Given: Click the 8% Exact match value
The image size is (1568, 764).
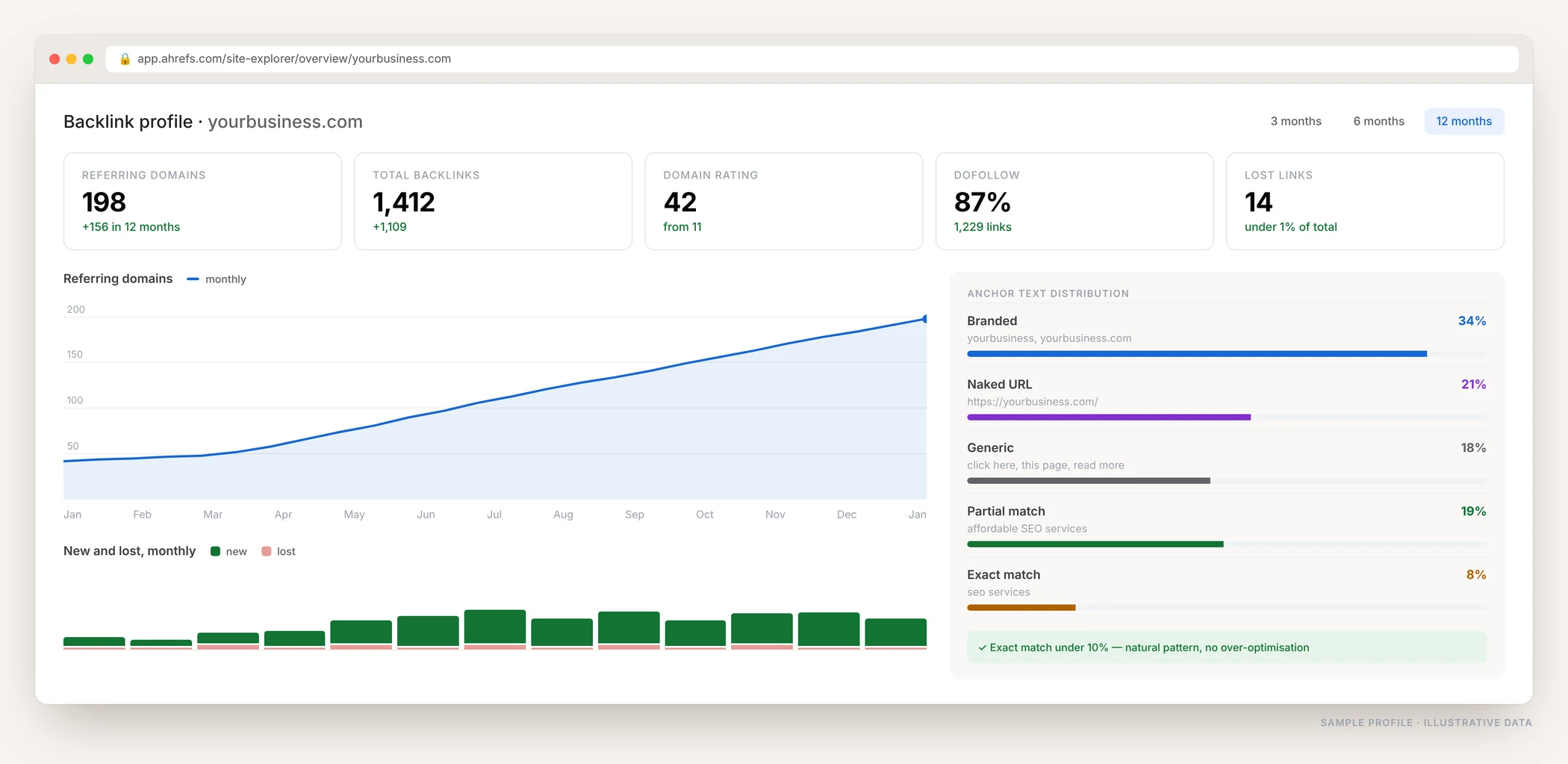Looking at the screenshot, I should coord(1476,575).
